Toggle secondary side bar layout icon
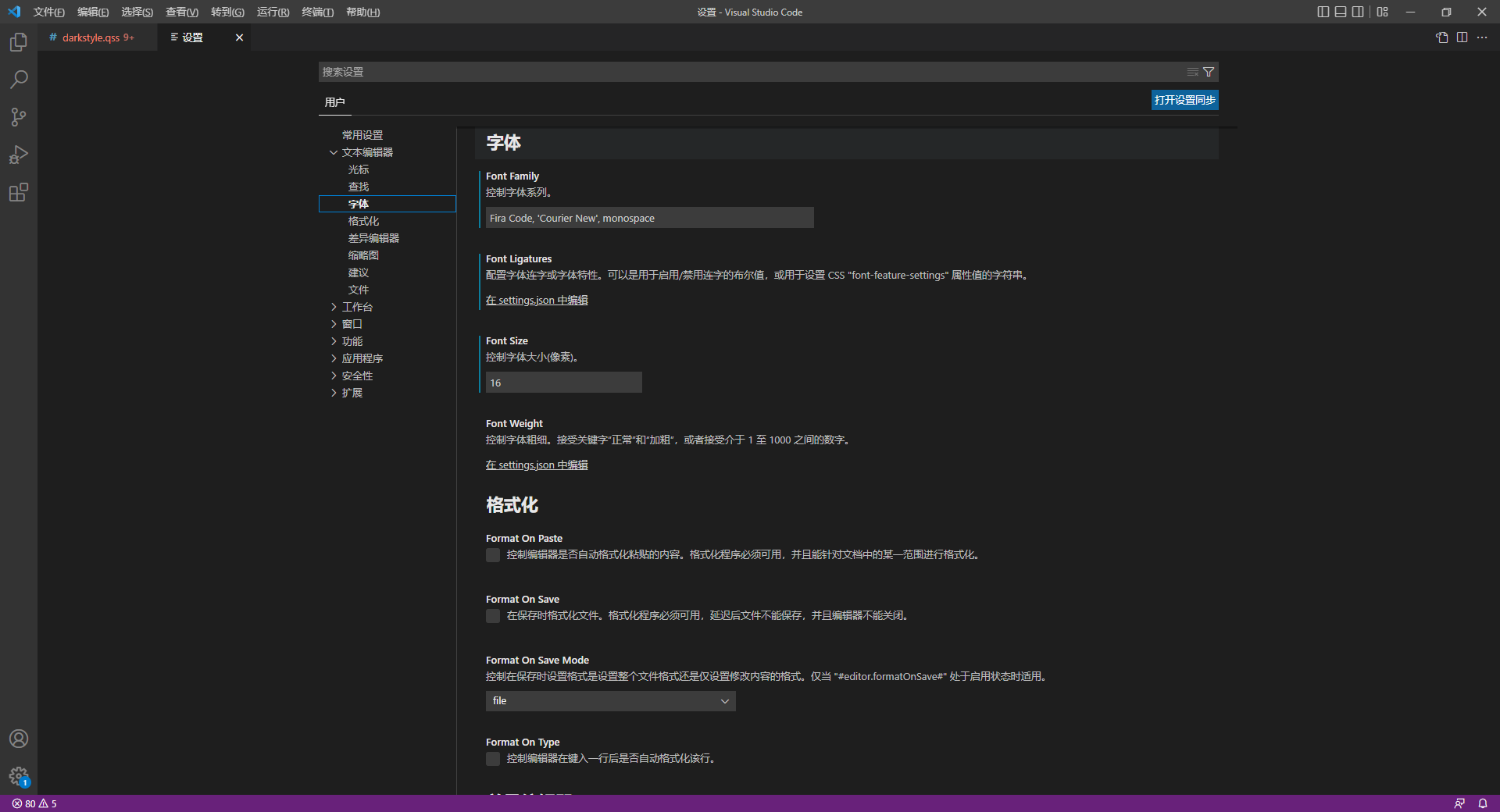This screenshot has width=1500, height=812. pyautogui.click(x=1358, y=12)
